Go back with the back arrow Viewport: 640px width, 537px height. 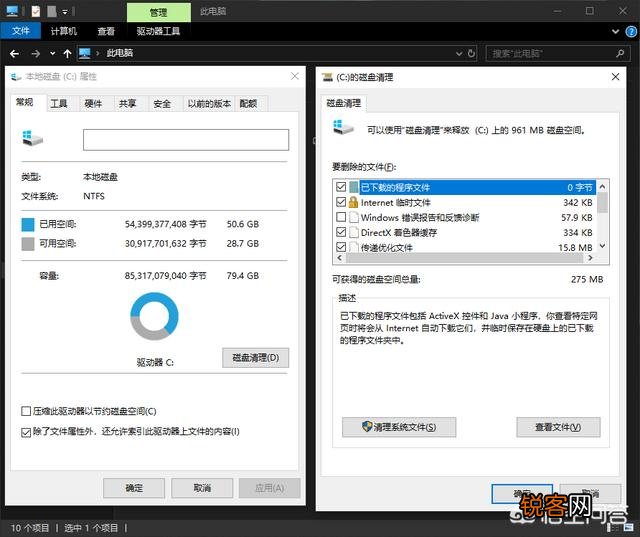click(14, 53)
